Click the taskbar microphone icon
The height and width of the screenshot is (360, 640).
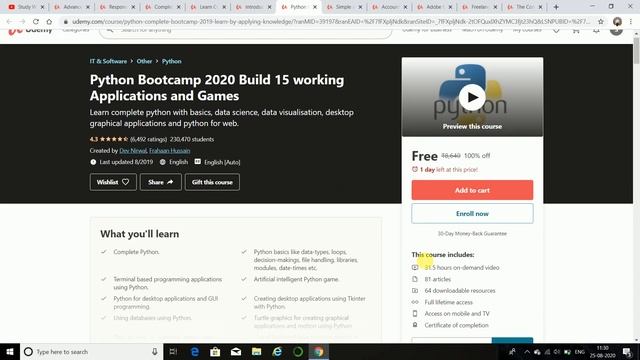tap(155, 351)
